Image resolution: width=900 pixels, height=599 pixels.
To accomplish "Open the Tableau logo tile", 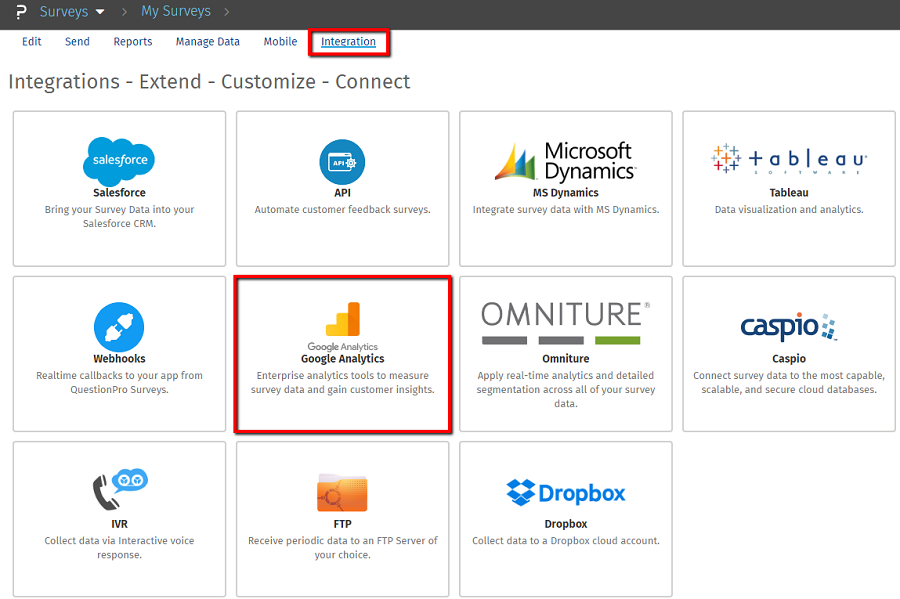I will (x=789, y=160).
